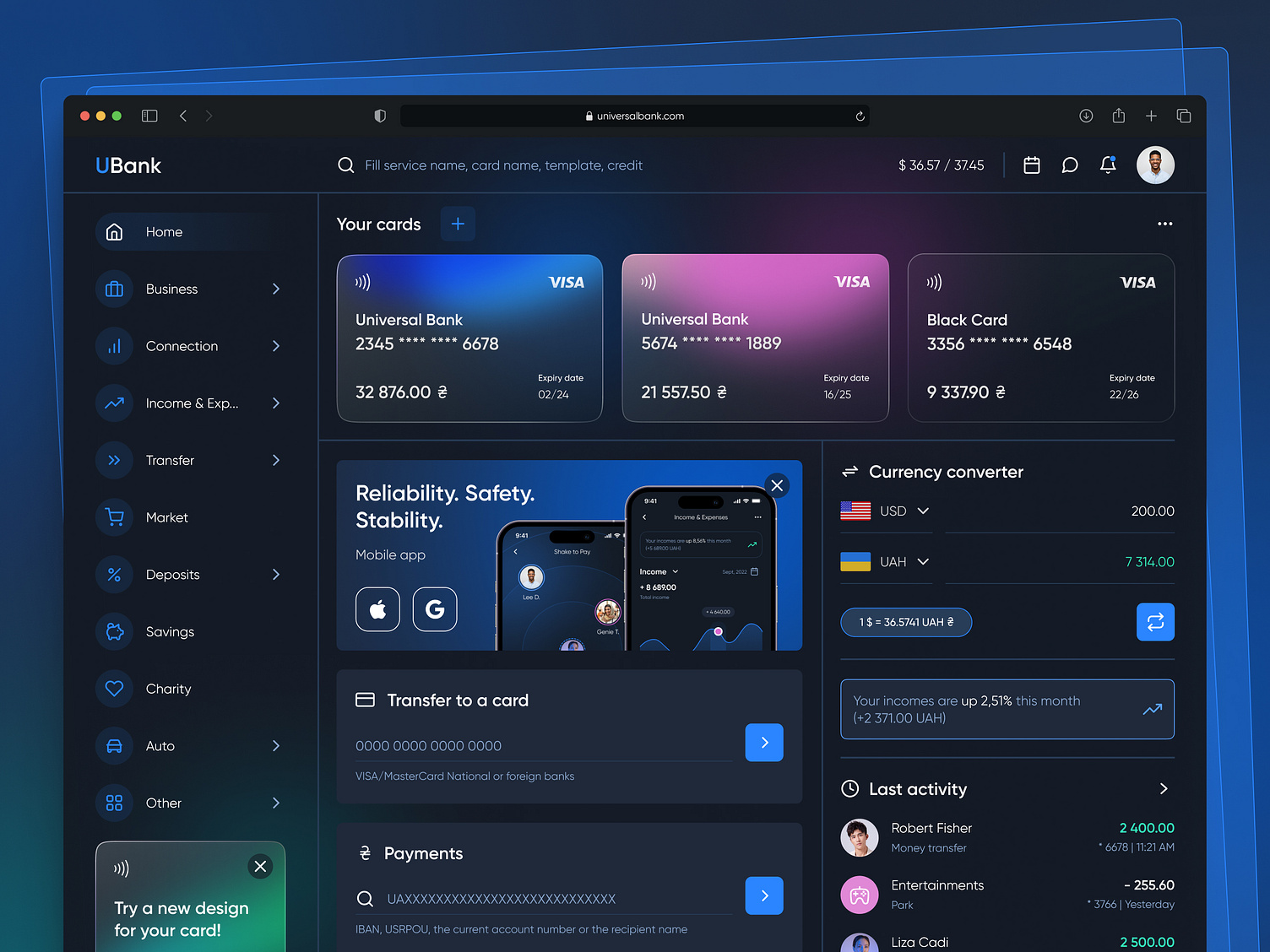Click the card number field for transfer
This screenshot has height=952, width=1270.
(543, 746)
